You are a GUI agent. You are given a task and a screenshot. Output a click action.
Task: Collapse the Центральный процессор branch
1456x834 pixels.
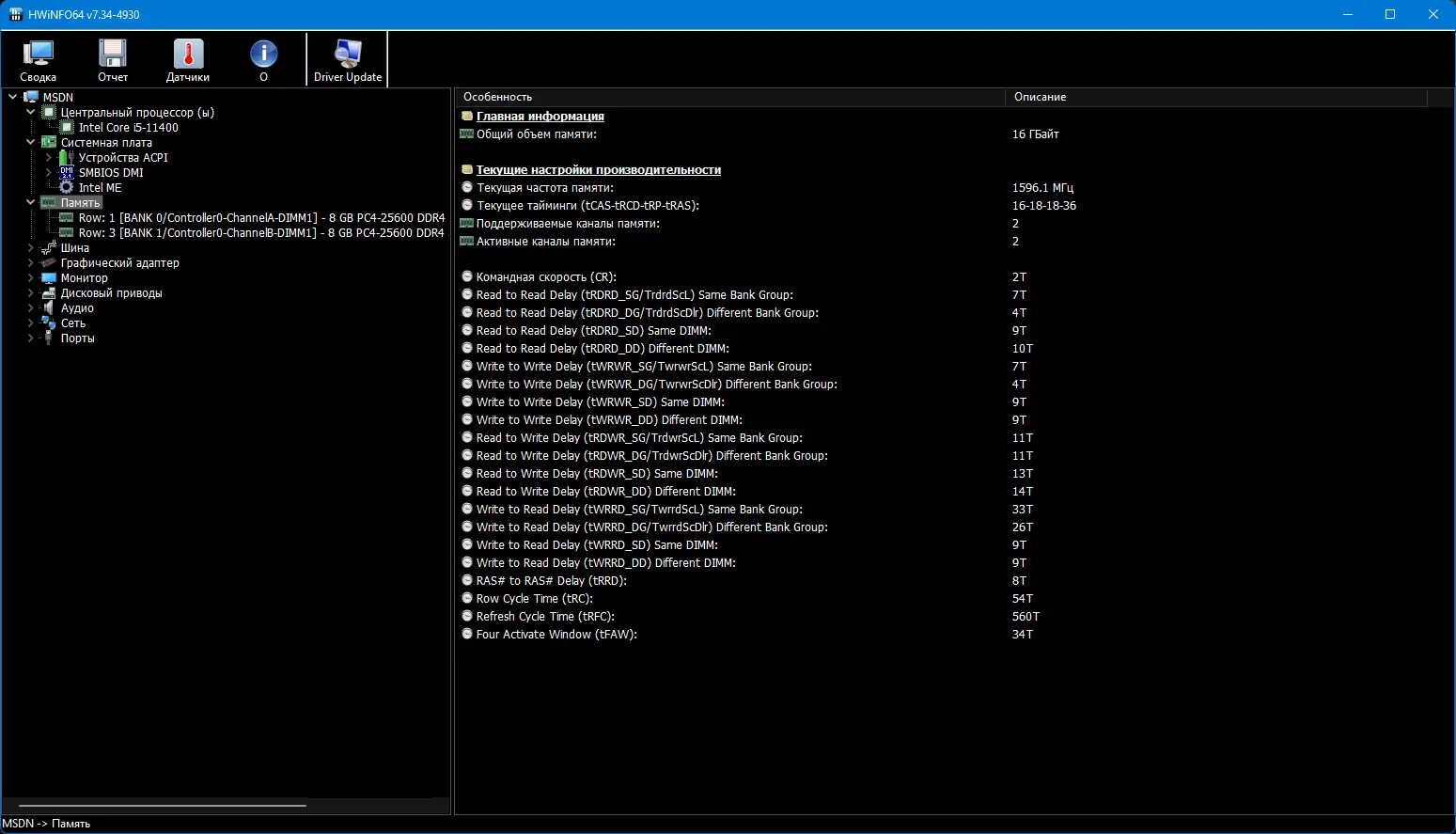[31, 112]
